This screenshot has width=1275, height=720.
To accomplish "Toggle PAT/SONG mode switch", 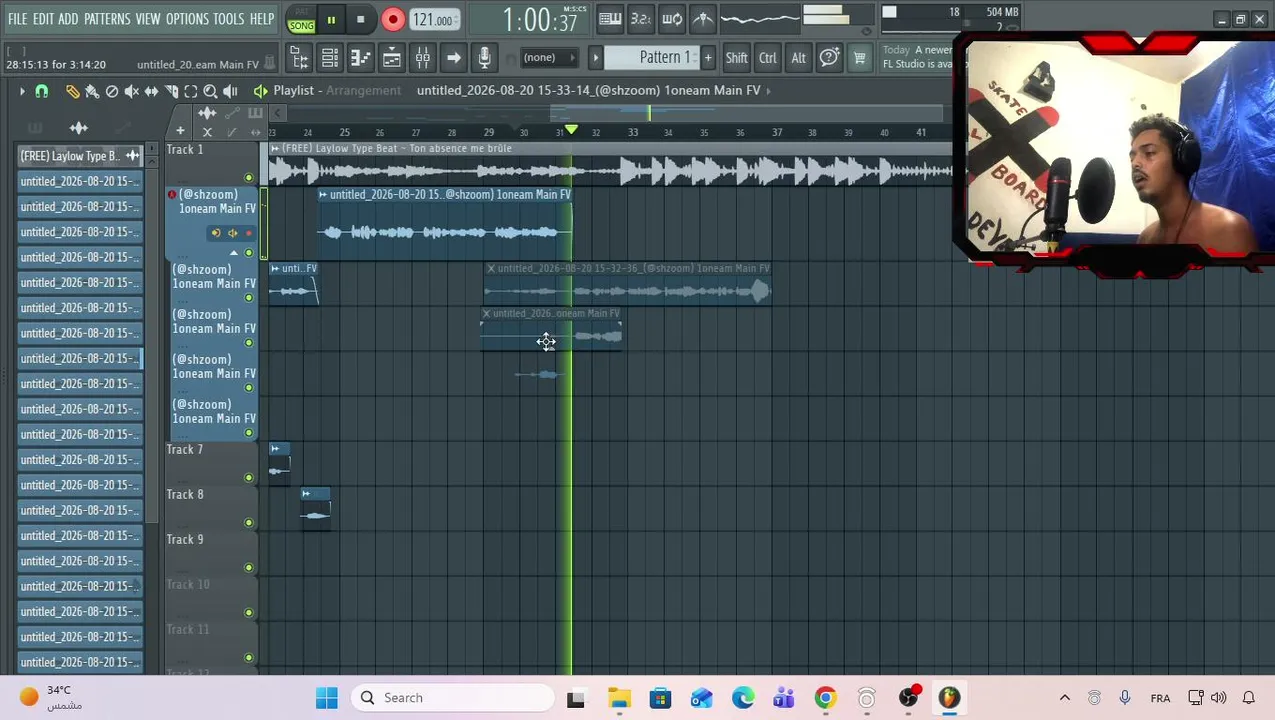I will point(300,20).
